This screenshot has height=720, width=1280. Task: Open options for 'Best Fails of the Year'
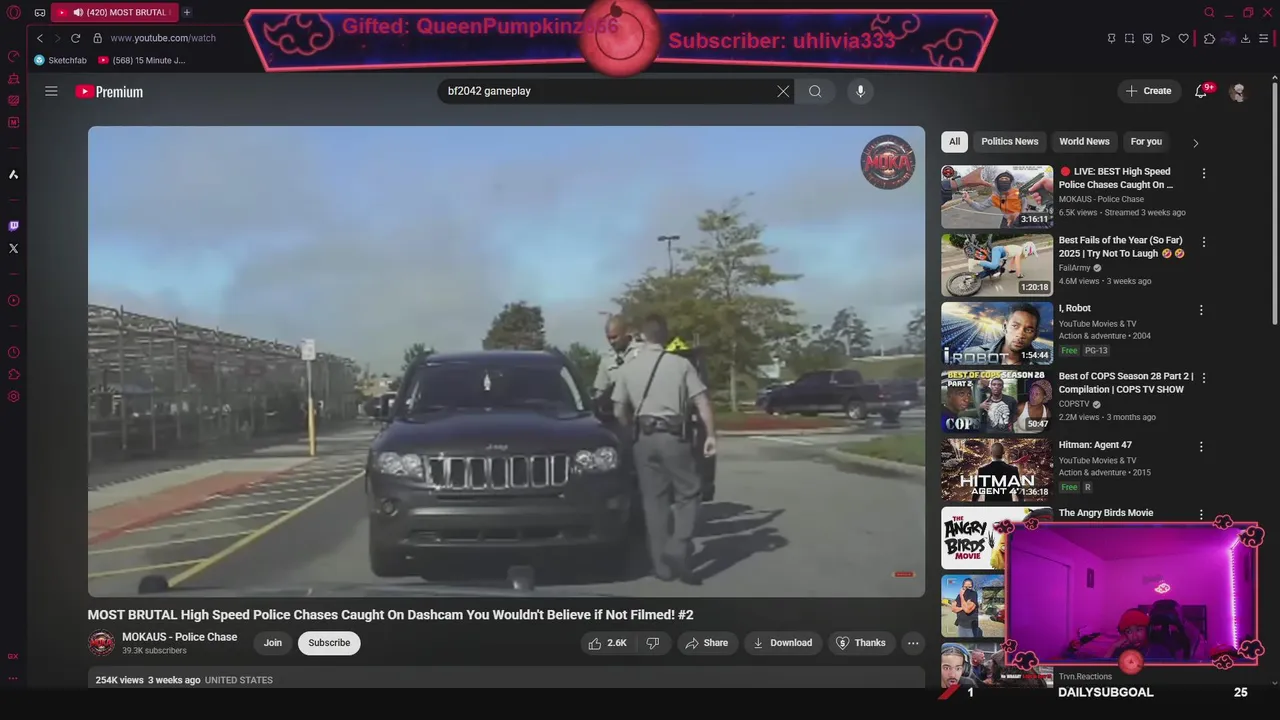[1203, 242]
